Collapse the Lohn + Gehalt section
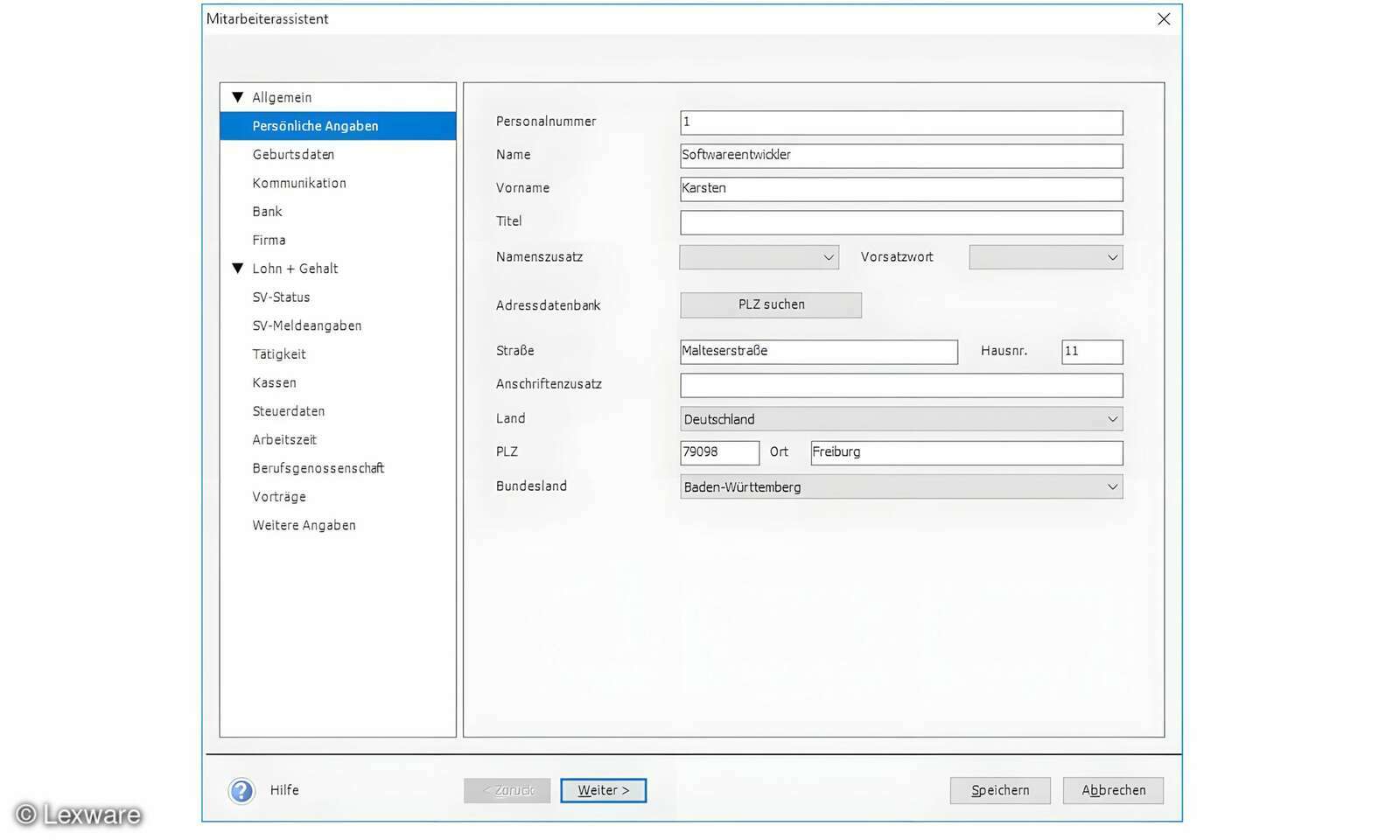 pos(237,269)
